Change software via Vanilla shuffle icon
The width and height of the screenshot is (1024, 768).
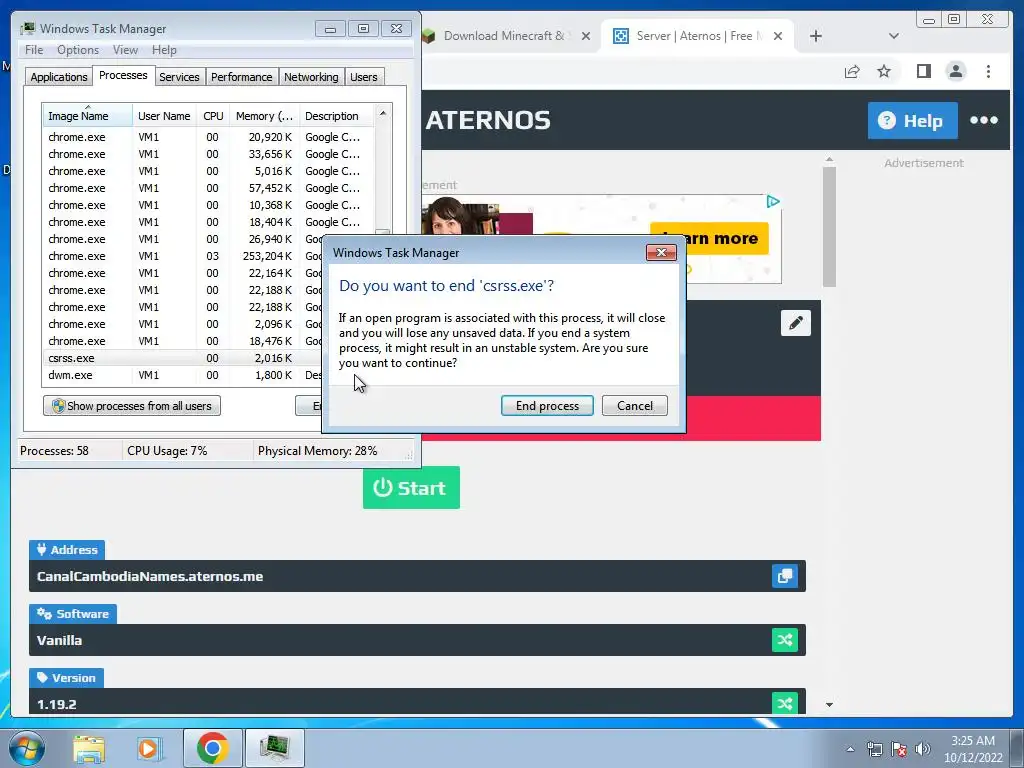coord(785,640)
